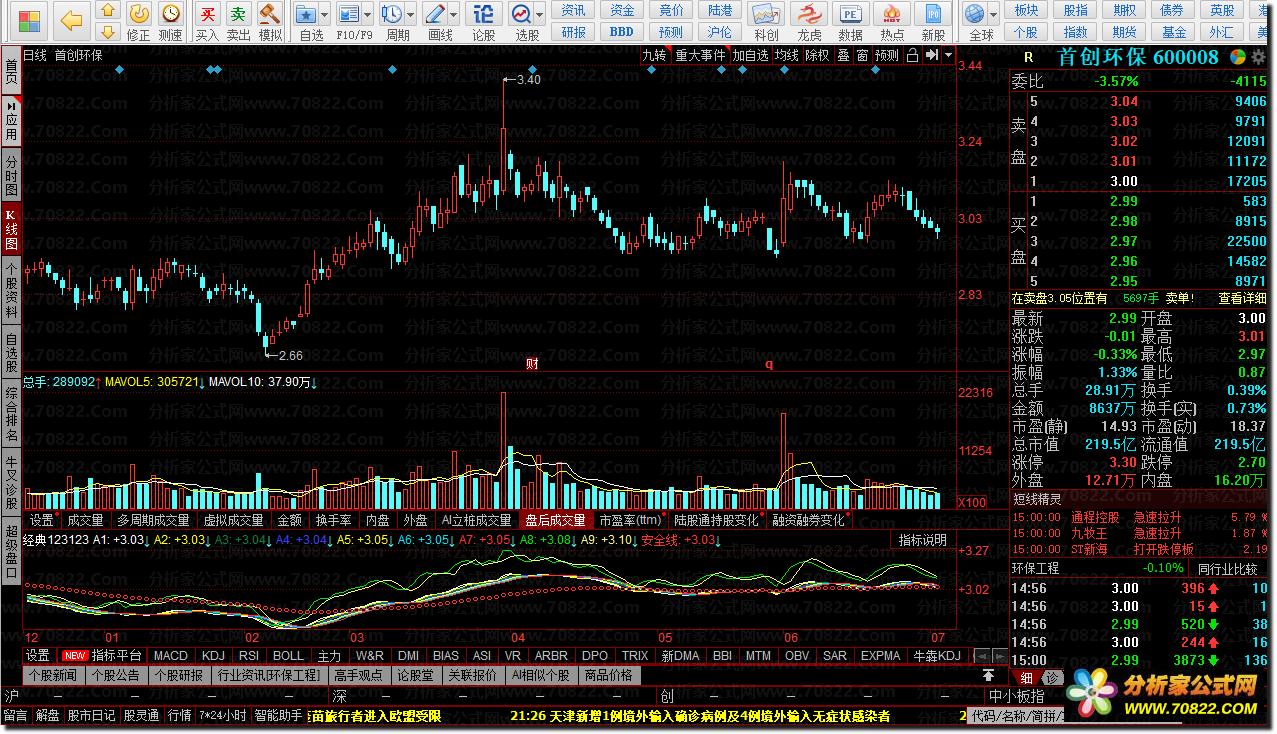Open the 个股新闻 news tab
1277x734 pixels.
pos(52,675)
